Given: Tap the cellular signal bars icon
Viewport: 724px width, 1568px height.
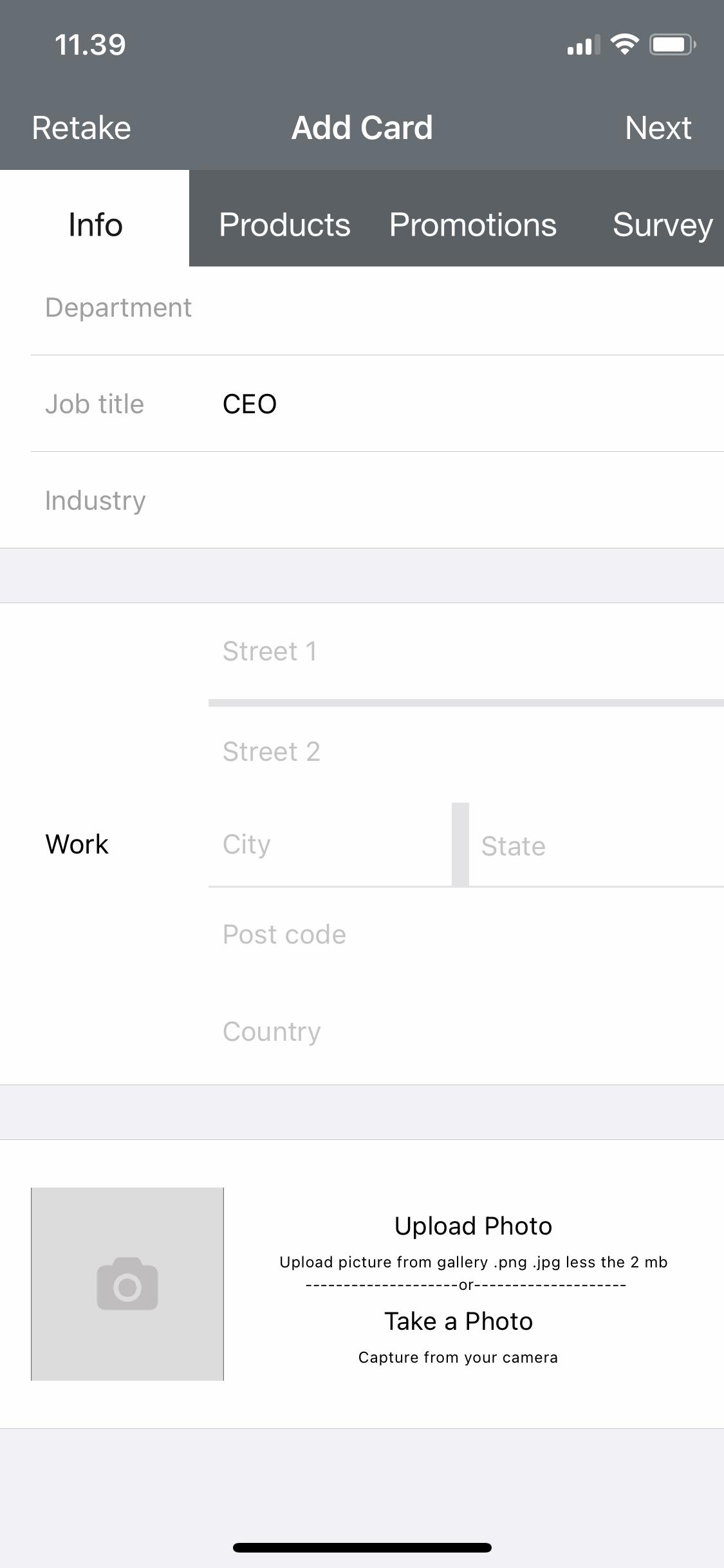Looking at the screenshot, I should click(583, 45).
